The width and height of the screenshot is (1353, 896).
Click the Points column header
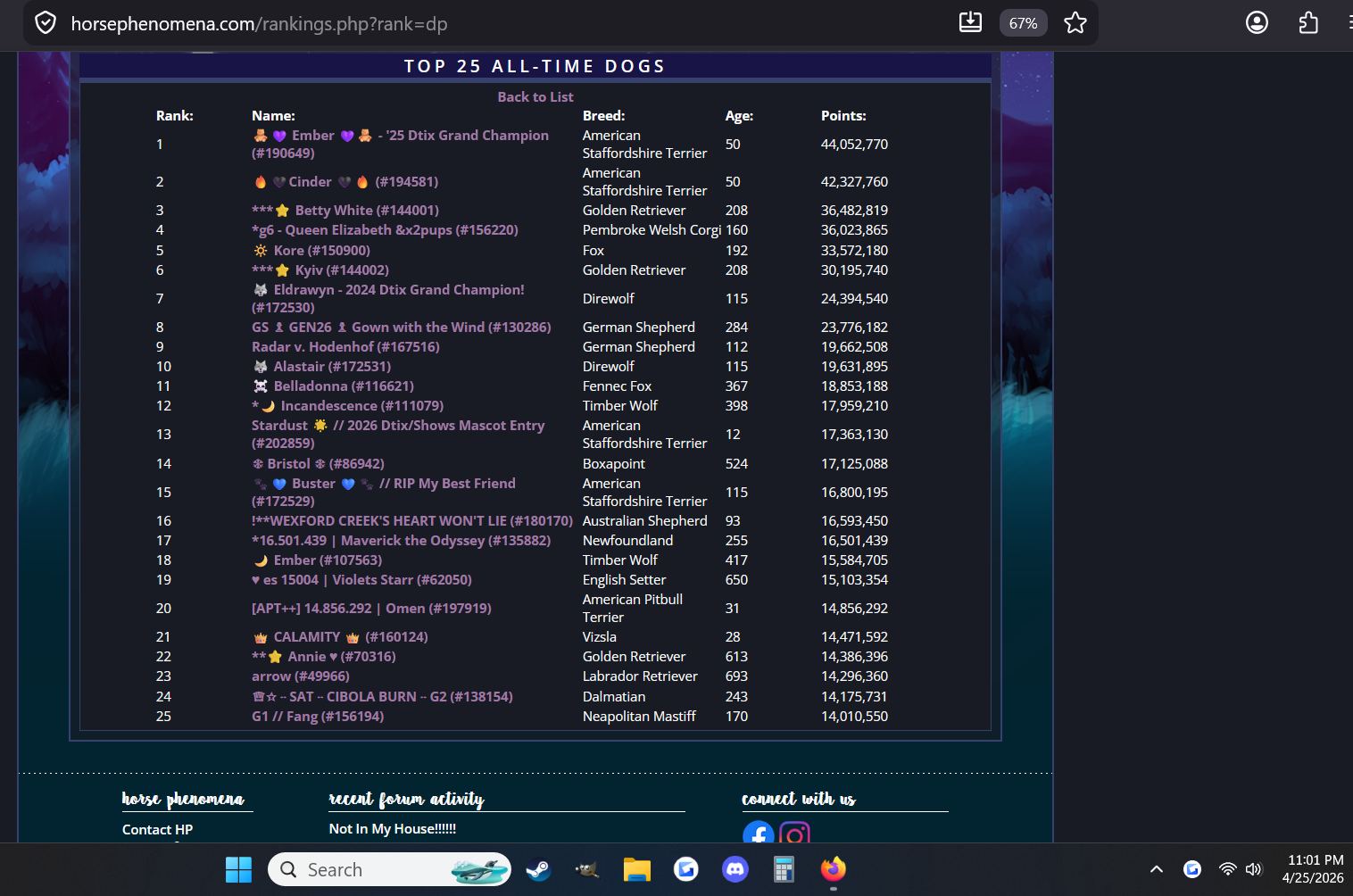(843, 116)
